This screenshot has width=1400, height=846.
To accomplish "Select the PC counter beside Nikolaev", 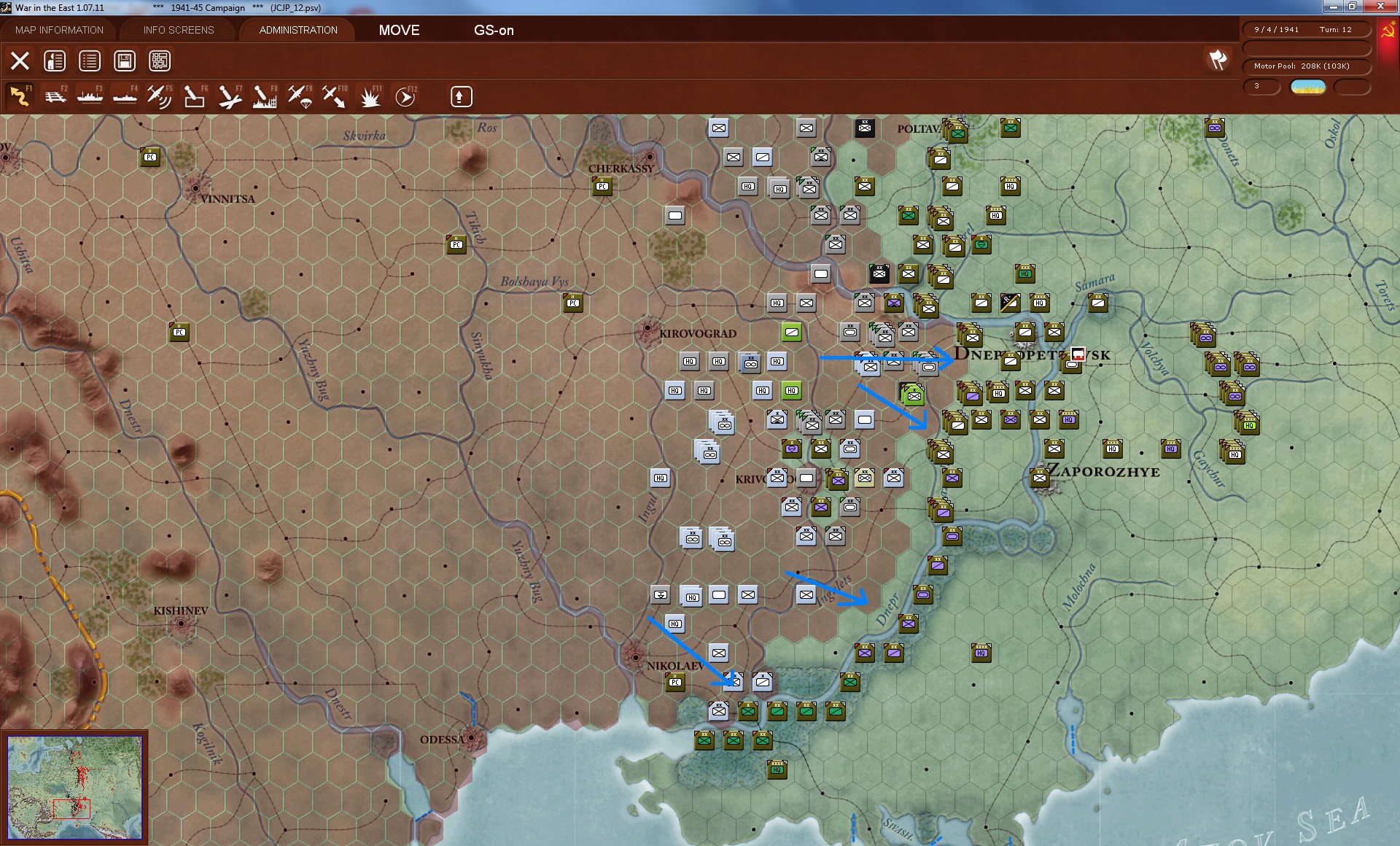I will click(675, 682).
